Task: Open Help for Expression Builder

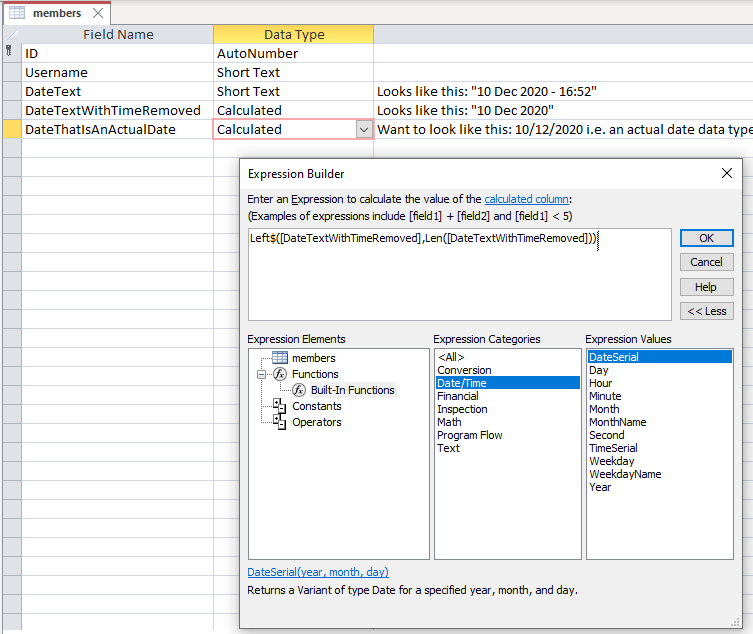Action: [x=706, y=287]
